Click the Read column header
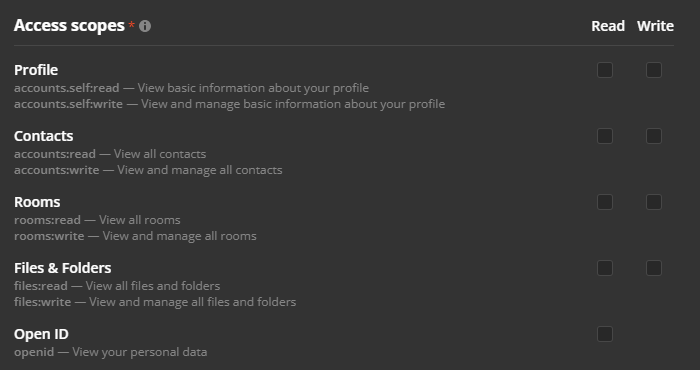This screenshot has width=700, height=370. coord(608,26)
